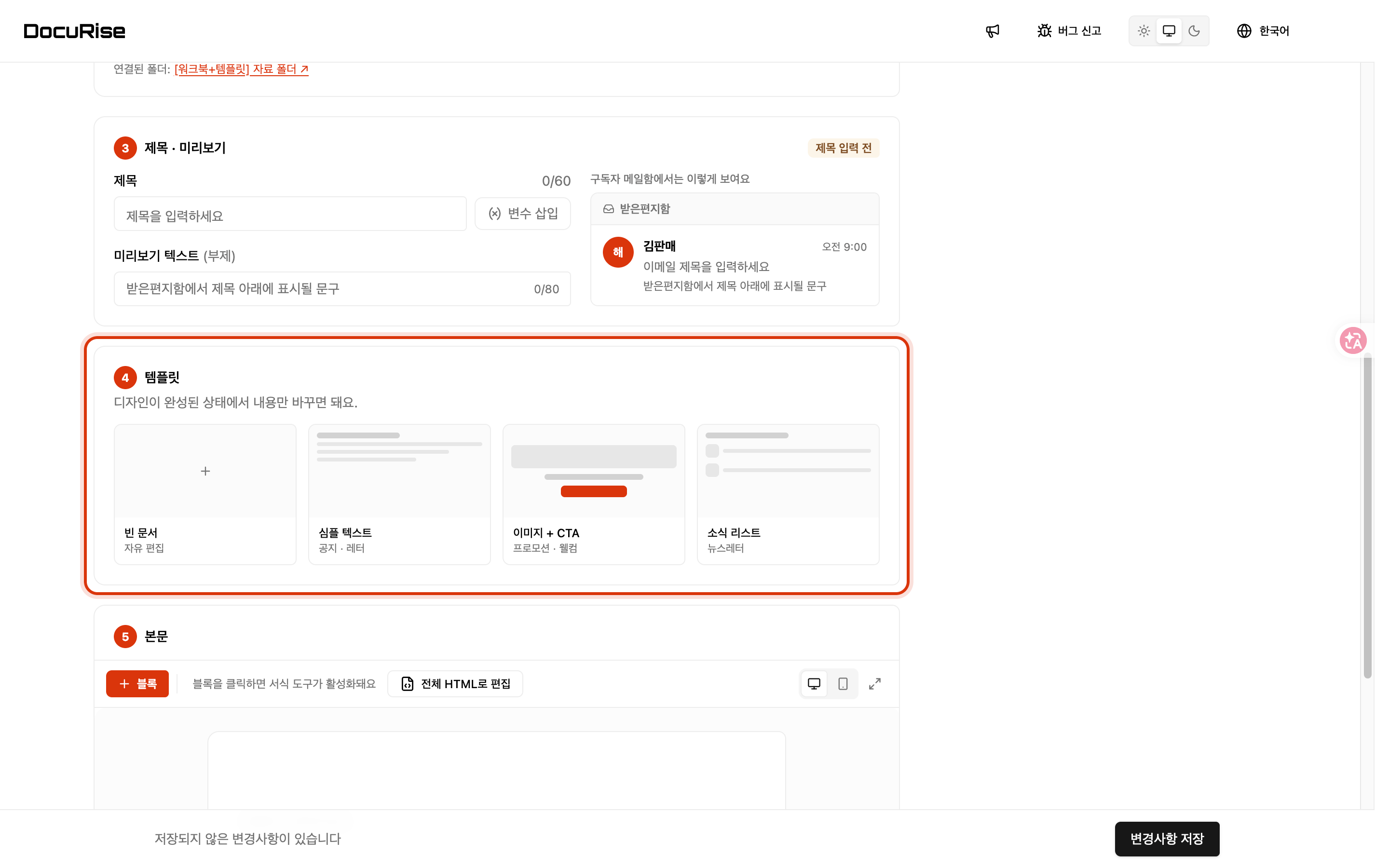Choose the 이미지 + CTA template card
The image size is (1389, 868).
594,494
